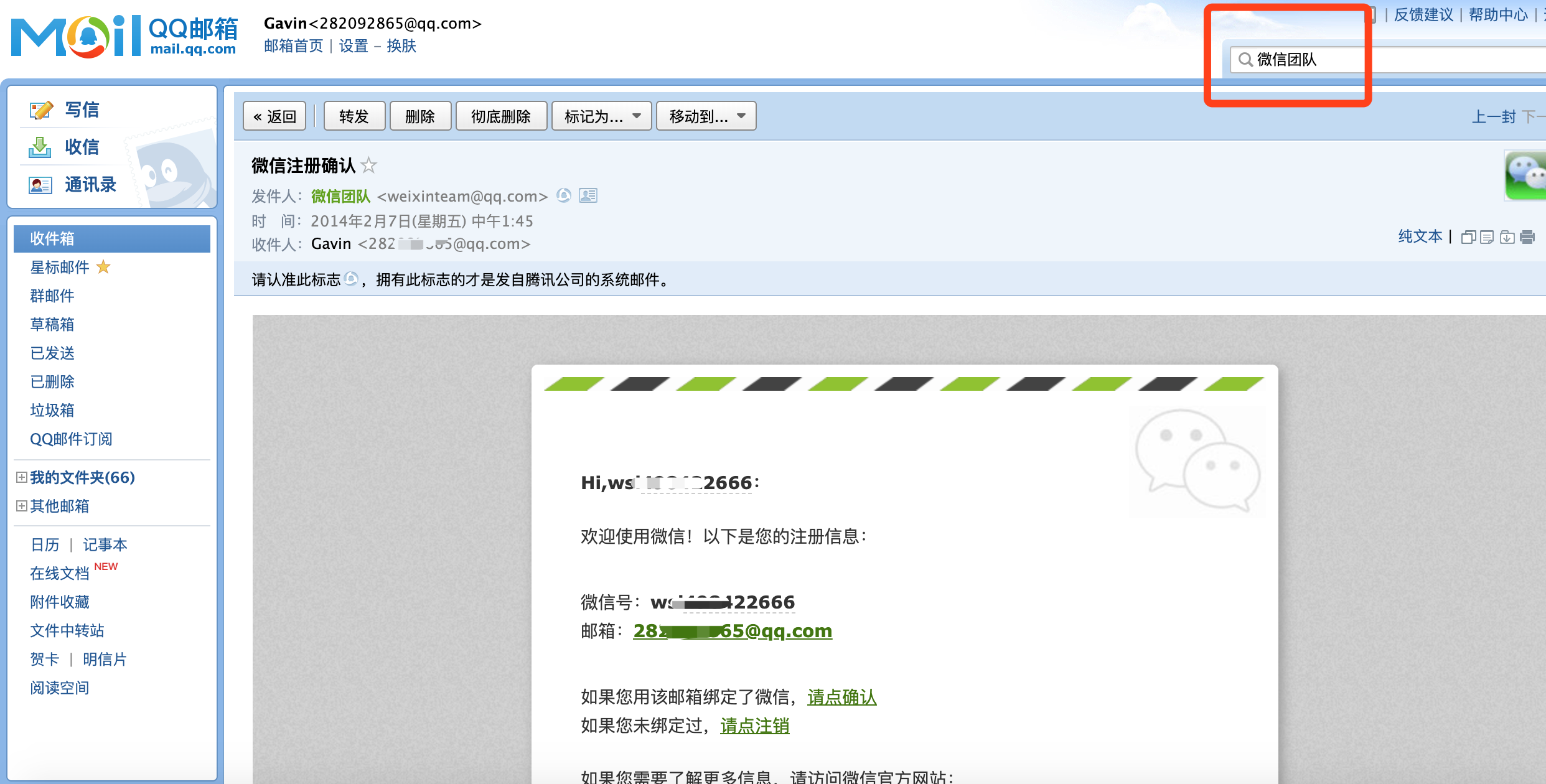Click the 写信 compose label
Image resolution: width=1546 pixels, height=784 pixels.
click(x=82, y=110)
